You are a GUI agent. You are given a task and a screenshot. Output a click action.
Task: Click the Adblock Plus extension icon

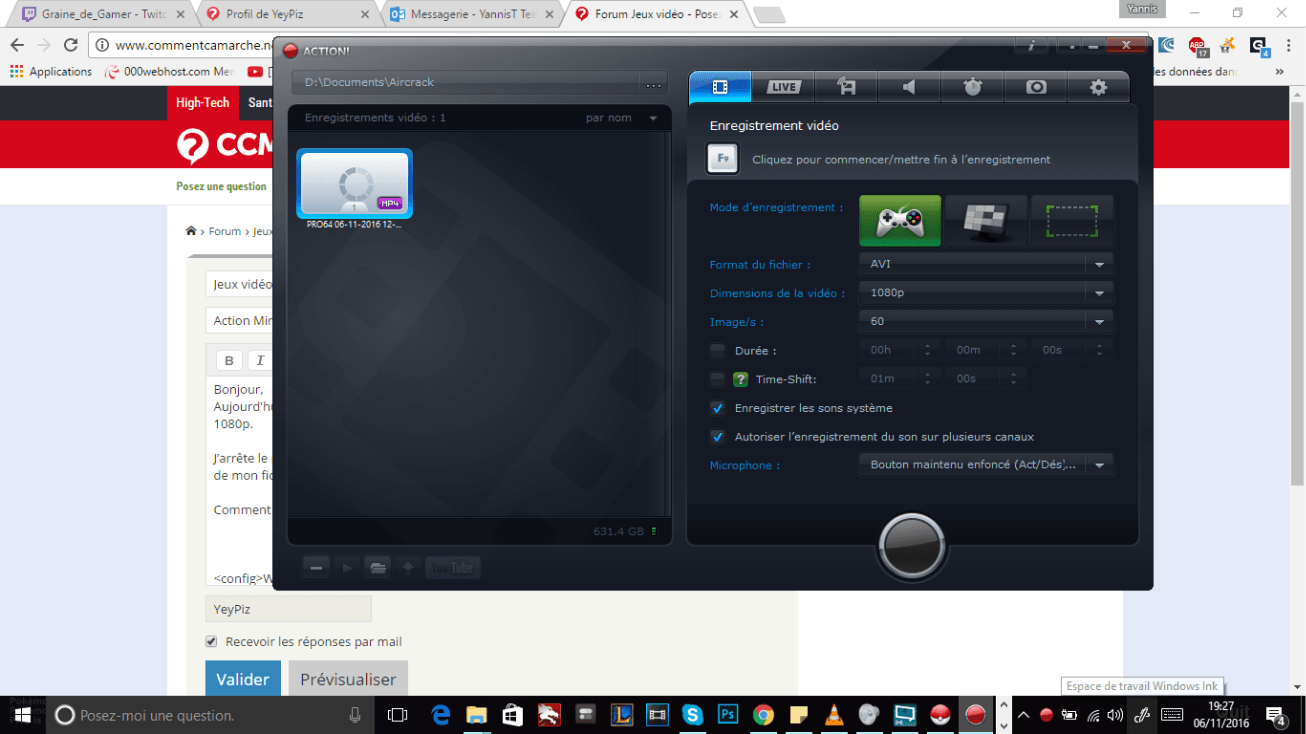1197,45
